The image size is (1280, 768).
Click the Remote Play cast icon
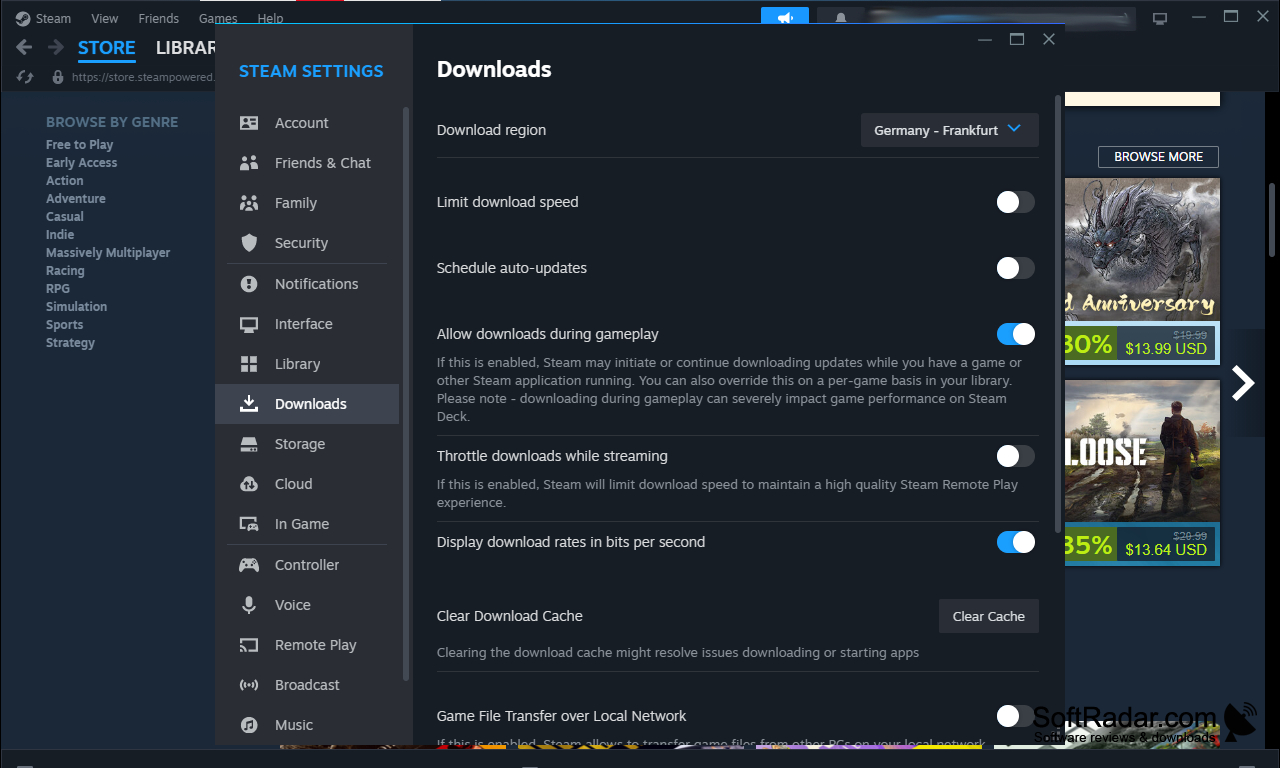[x=249, y=645]
